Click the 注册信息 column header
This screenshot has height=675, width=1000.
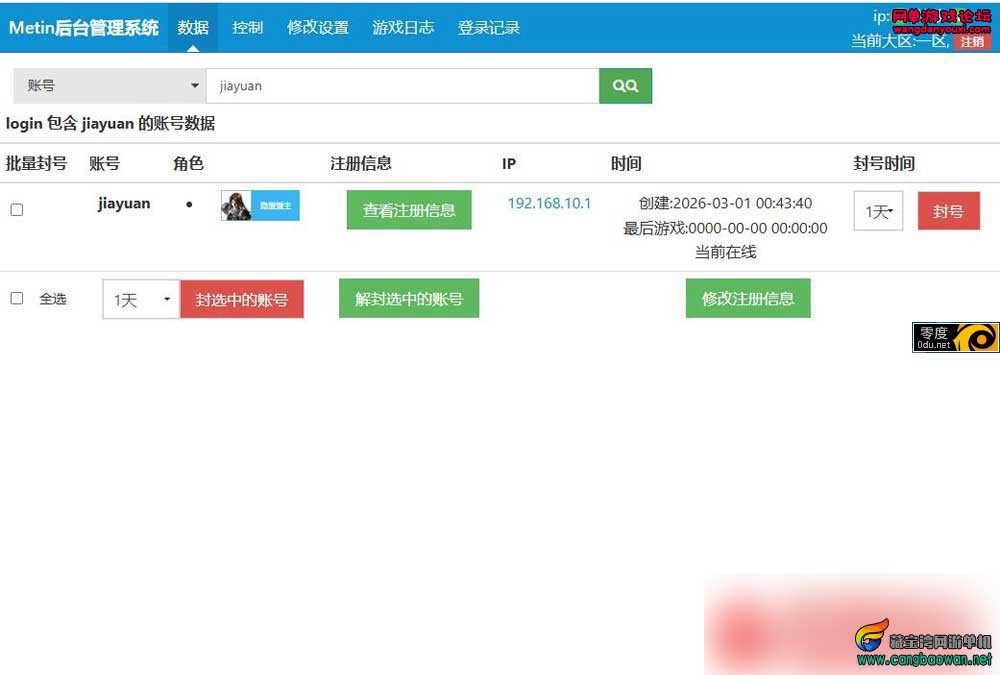[x=361, y=163]
